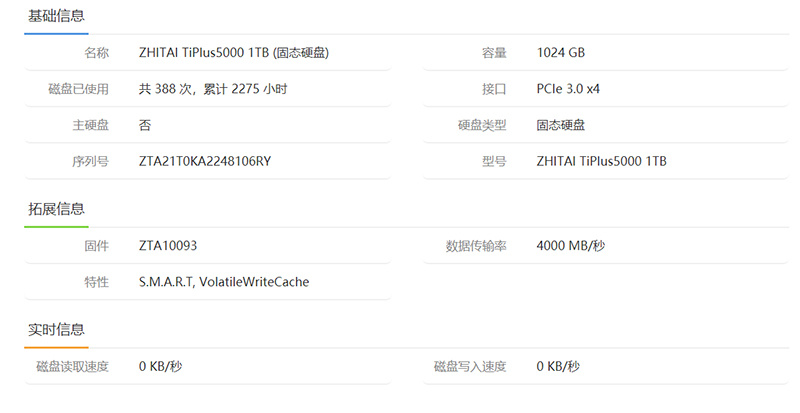The image size is (800, 413).
Task: Click the disk name ZHITAI TiPlus5000 1TB (固态硬盘)
Action: [x=234, y=53]
